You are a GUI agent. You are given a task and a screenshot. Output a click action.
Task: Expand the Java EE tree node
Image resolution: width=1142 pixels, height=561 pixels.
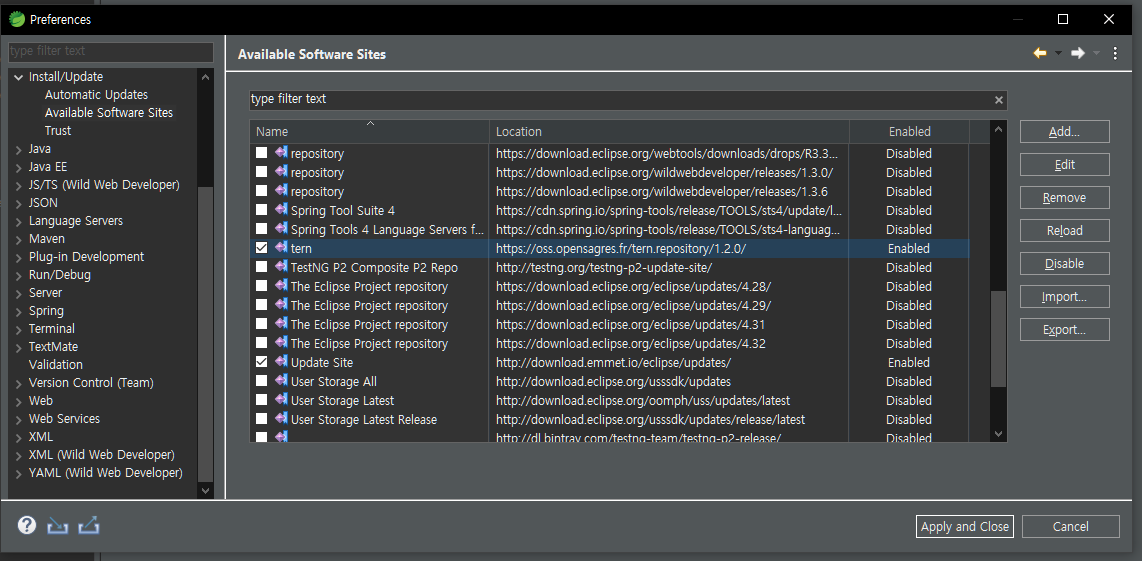[18, 168]
